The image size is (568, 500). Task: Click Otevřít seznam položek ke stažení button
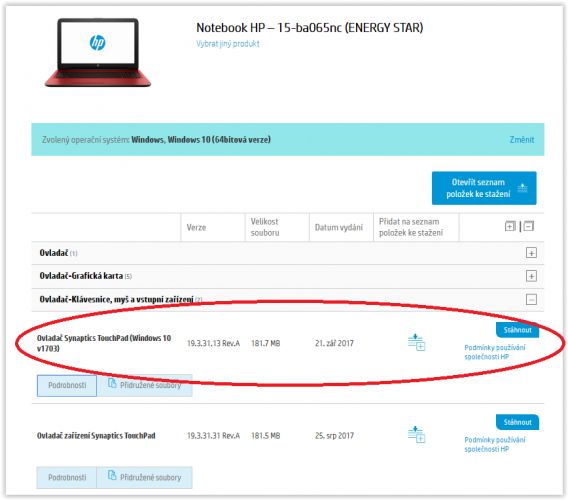(484, 188)
